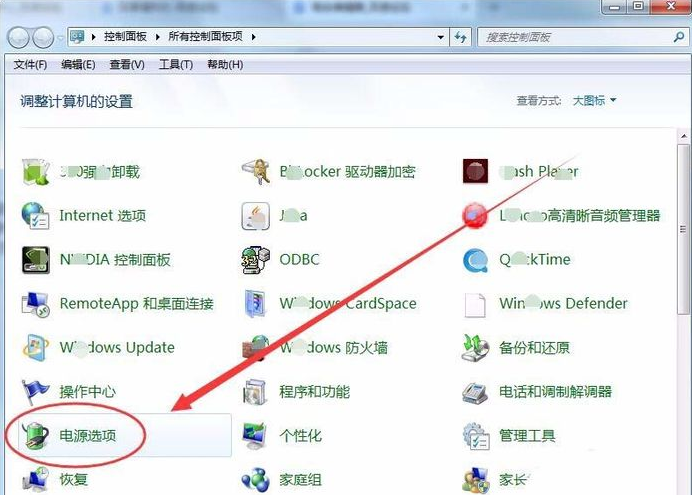Open the 帮助(H) menu
The width and height of the screenshot is (692, 495).
[225, 65]
